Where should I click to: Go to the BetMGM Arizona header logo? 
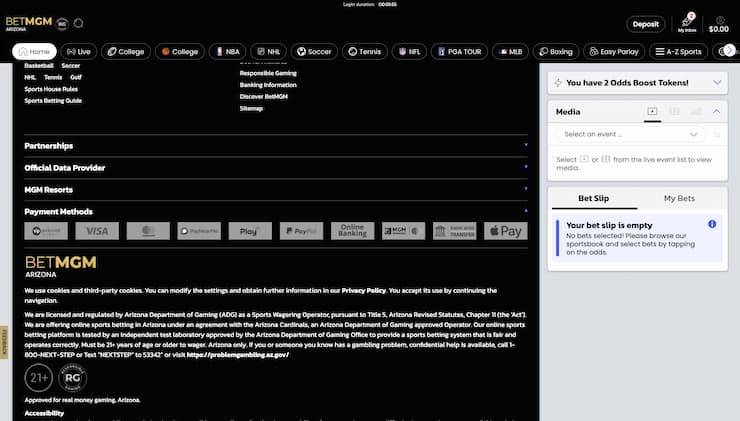29,23
